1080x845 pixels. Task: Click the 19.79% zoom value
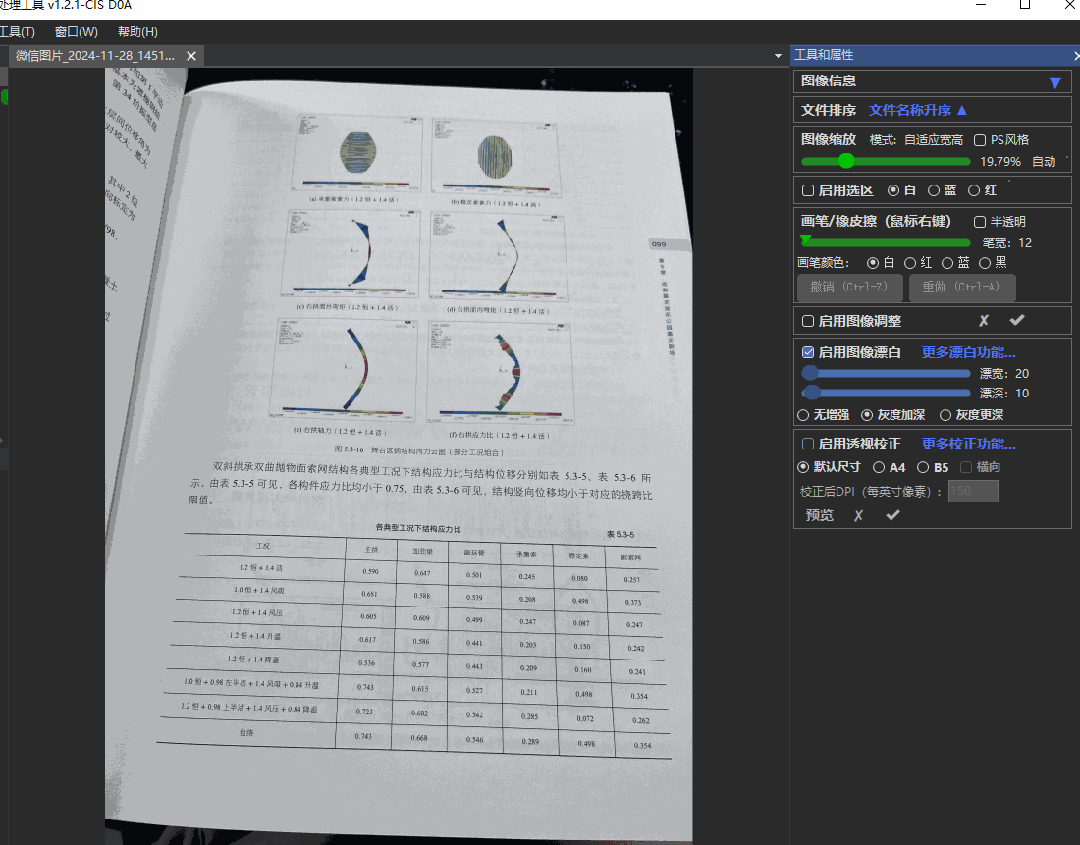[x=1000, y=161]
